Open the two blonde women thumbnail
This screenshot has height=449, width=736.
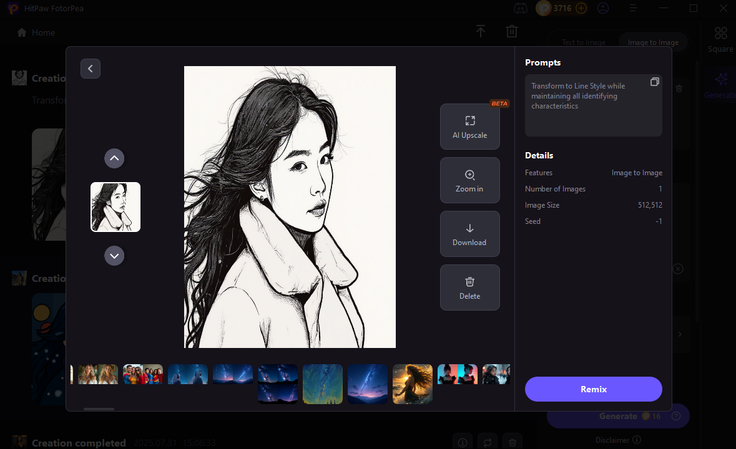98,374
